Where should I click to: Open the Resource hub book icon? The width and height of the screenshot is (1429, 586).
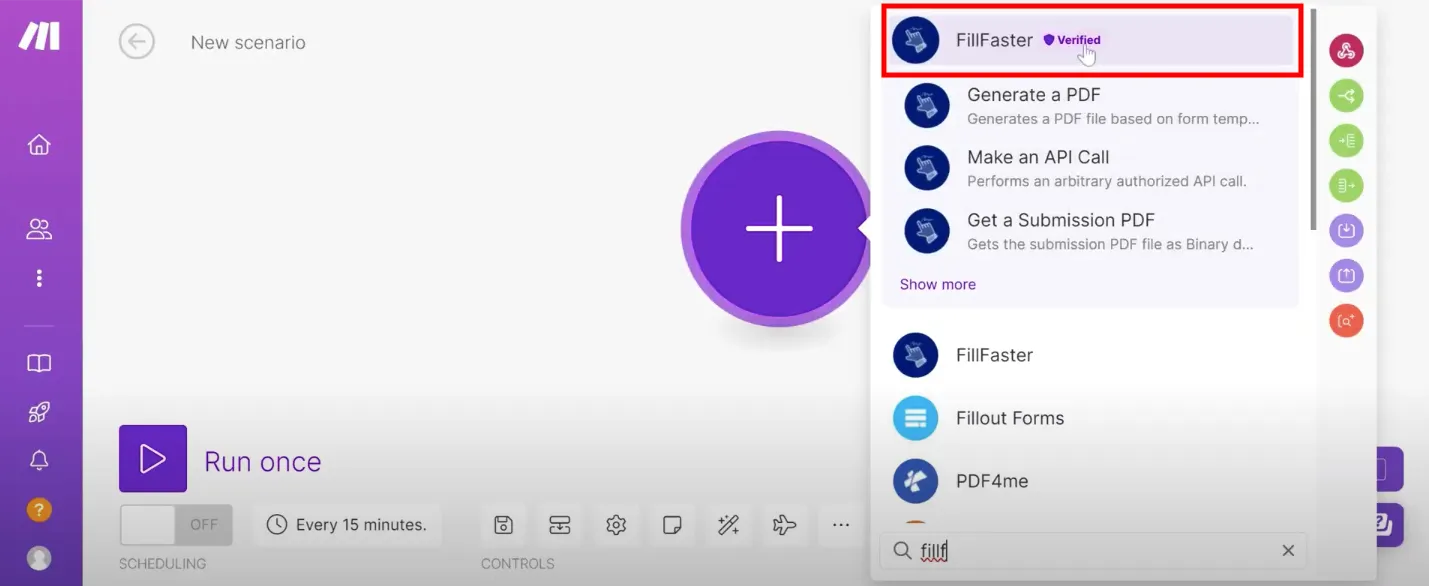[x=39, y=363]
